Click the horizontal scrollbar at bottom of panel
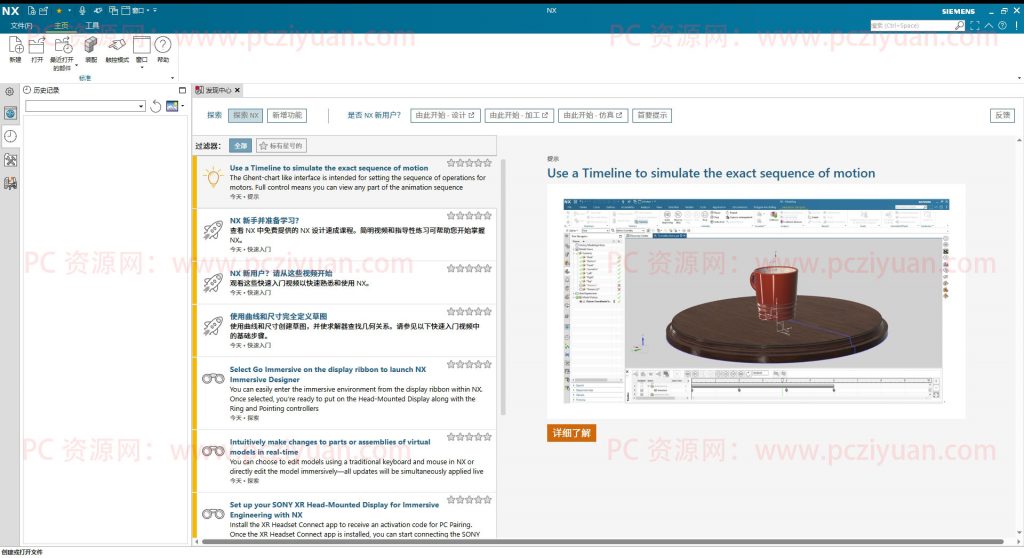1024x558 pixels. [602, 542]
